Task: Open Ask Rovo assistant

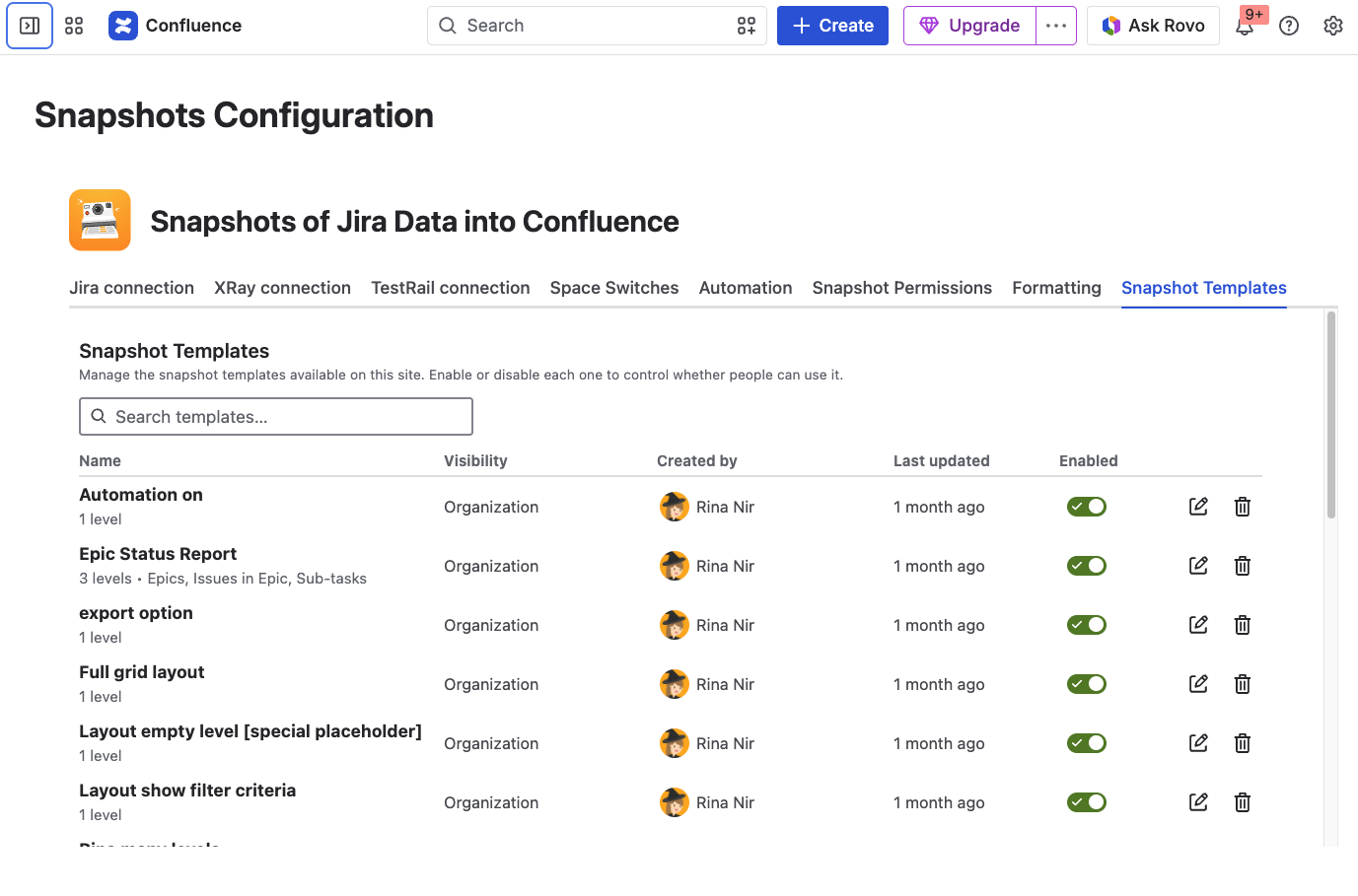Action: [1153, 26]
